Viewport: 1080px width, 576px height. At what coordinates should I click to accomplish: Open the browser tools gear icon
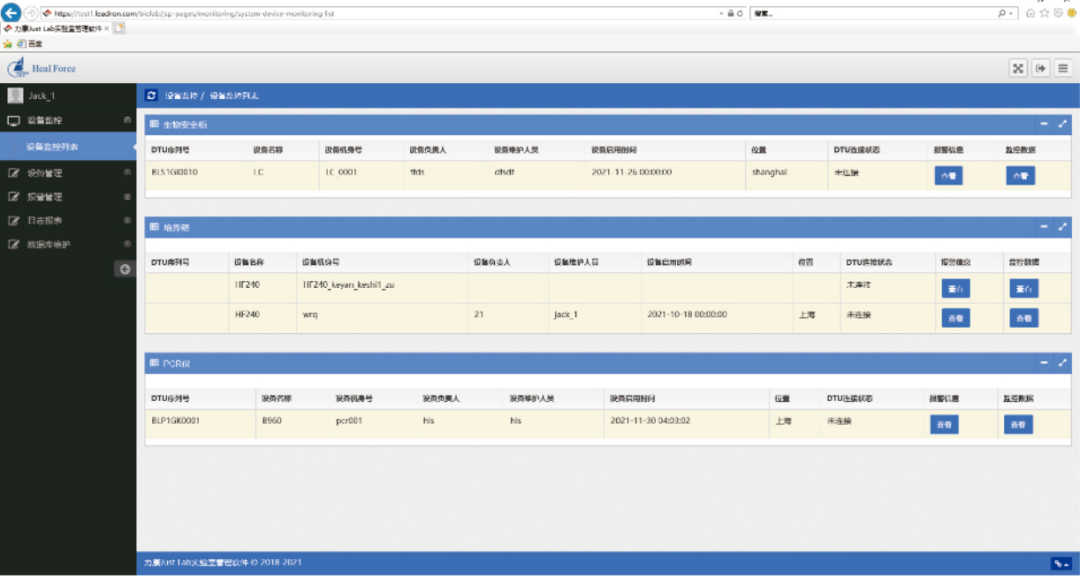[x=1058, y=13]
